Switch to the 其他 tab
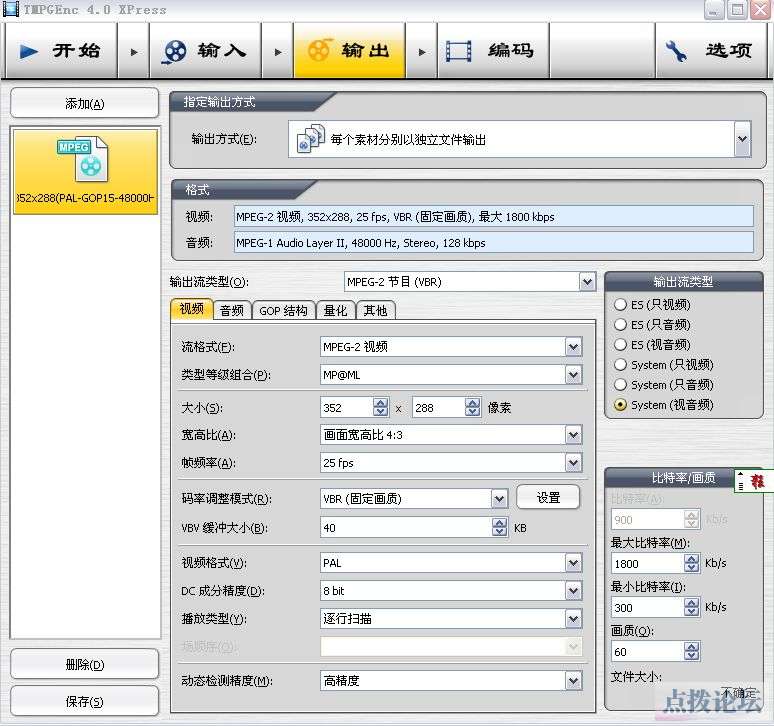 (x=375, y=310)
